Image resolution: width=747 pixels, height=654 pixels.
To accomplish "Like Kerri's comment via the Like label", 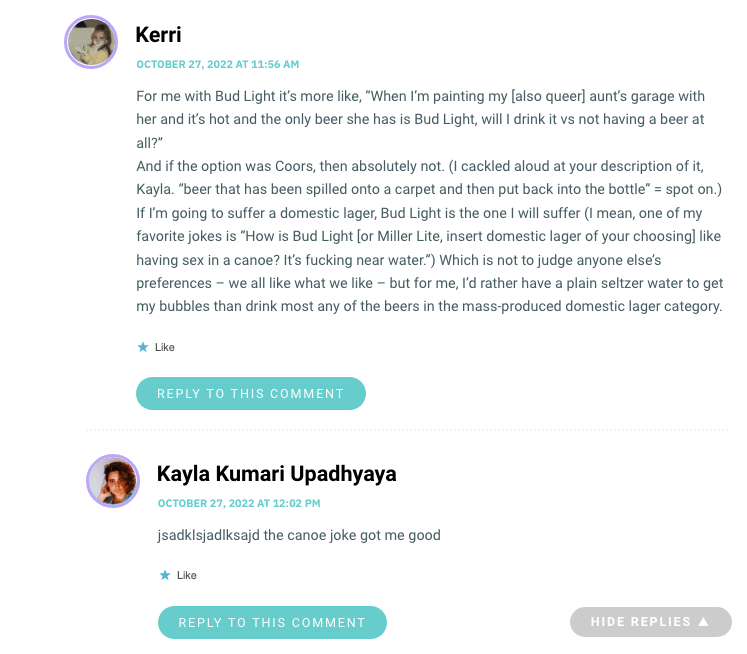I will (x=165, y=347).
